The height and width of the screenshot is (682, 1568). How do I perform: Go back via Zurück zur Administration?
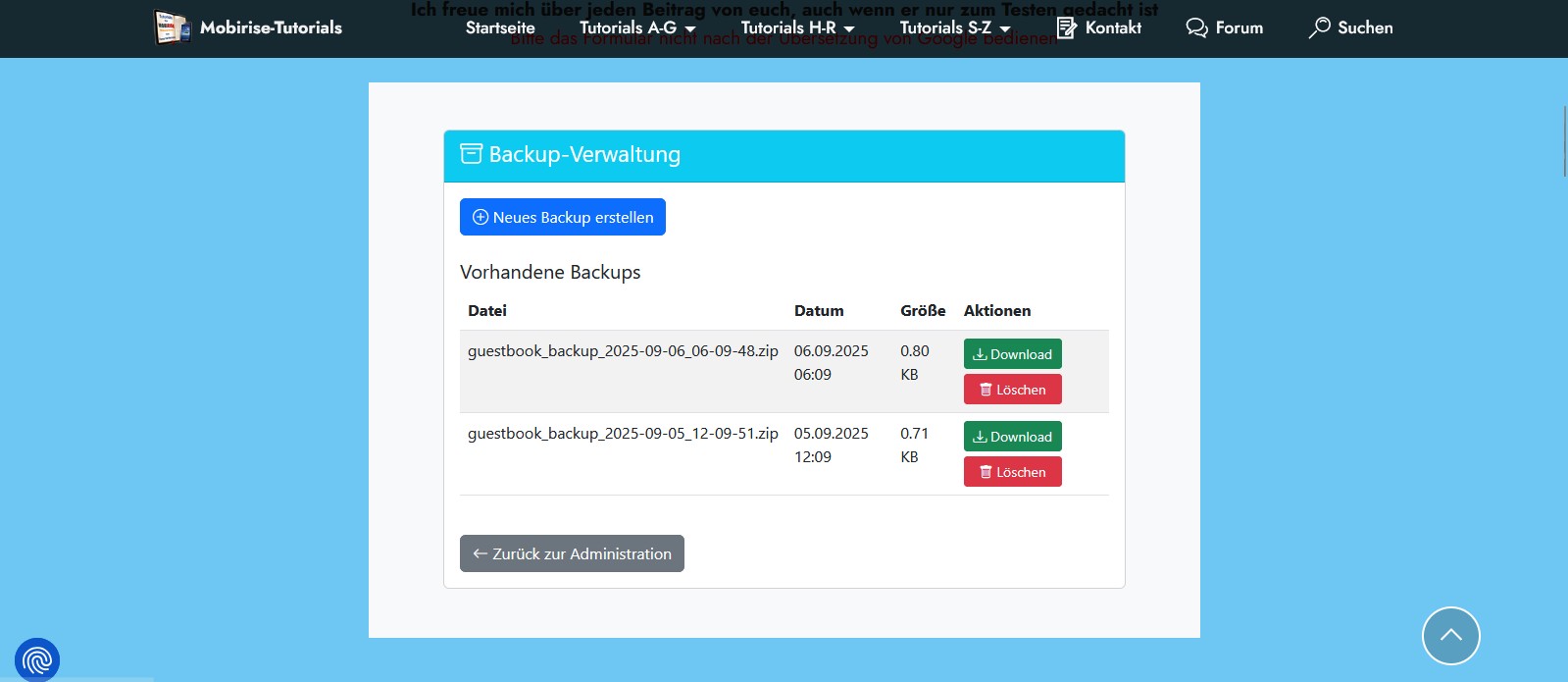point(572,553)
